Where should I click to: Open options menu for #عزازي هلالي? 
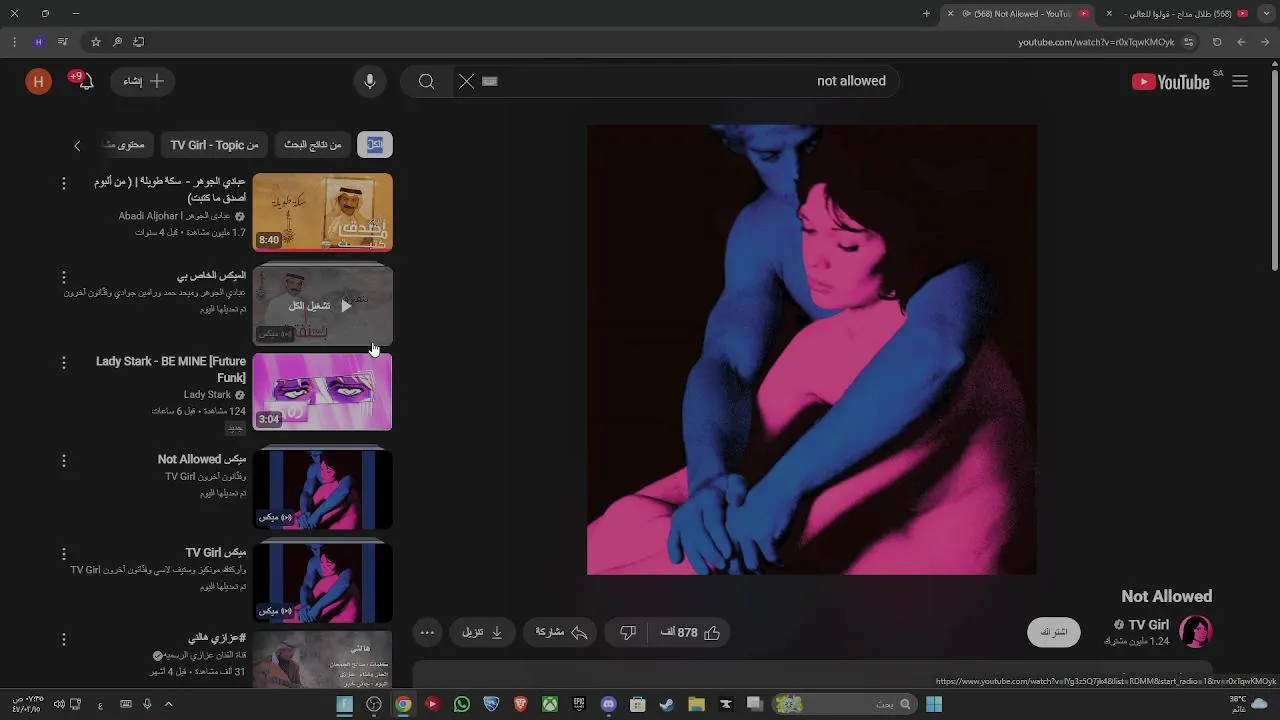(x=64, y=639)
